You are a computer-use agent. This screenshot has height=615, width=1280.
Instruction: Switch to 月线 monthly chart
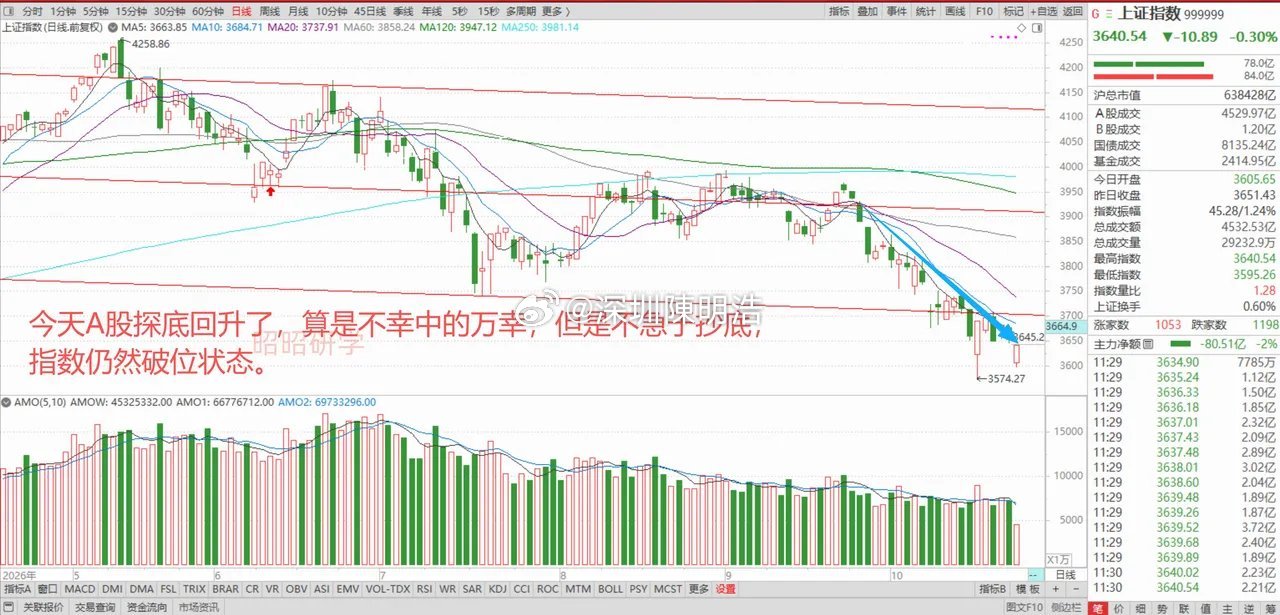pyautogui.click(x=298, y=11)
